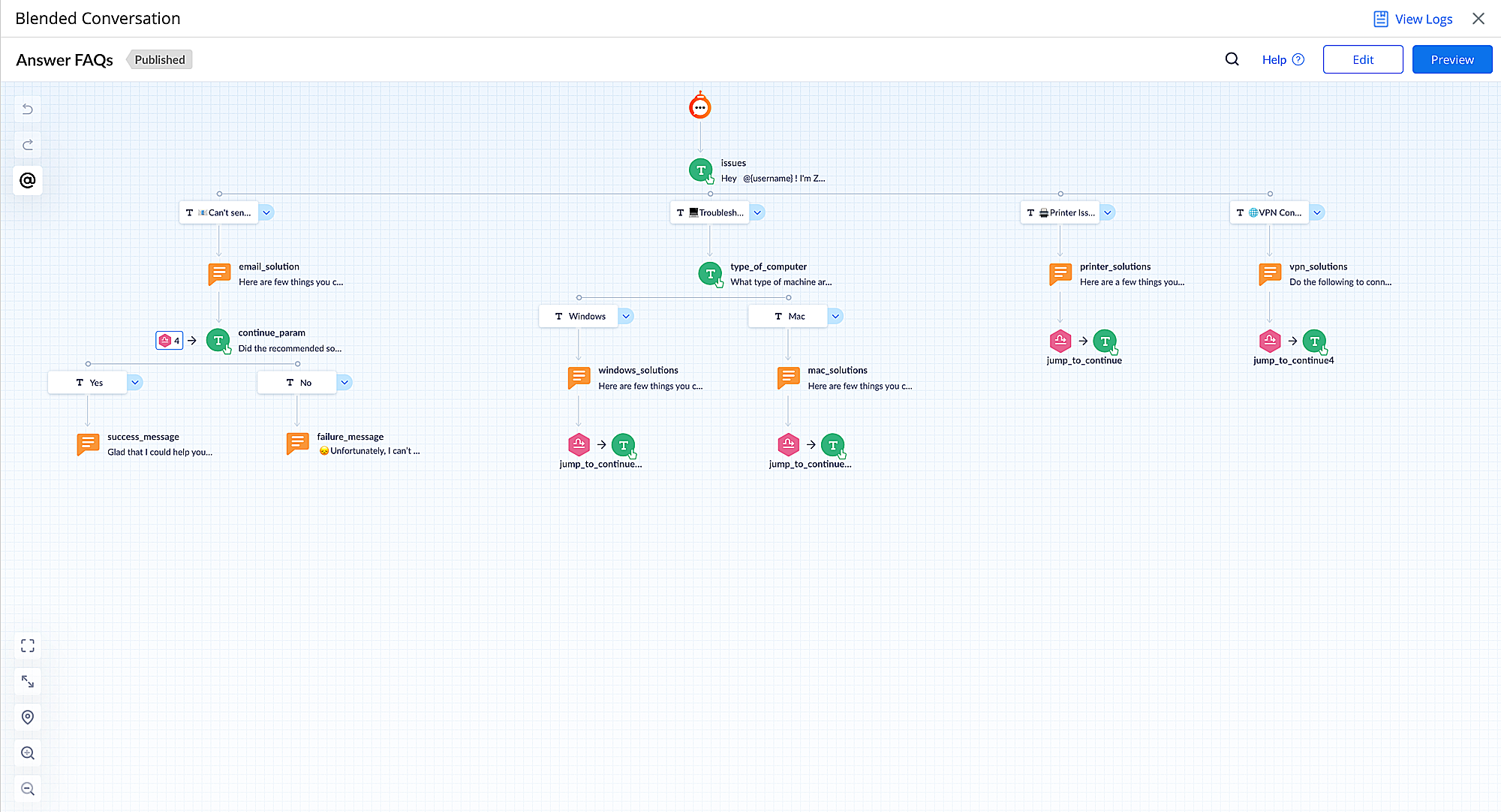
Task: Select the Mac choice box
Action: pos(788,316)
